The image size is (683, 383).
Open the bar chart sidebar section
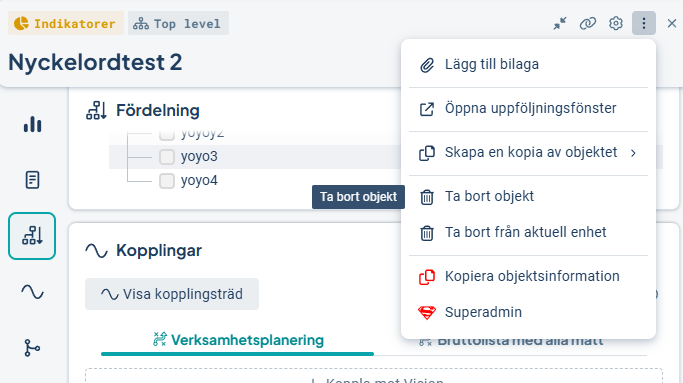tap(32, 124)
